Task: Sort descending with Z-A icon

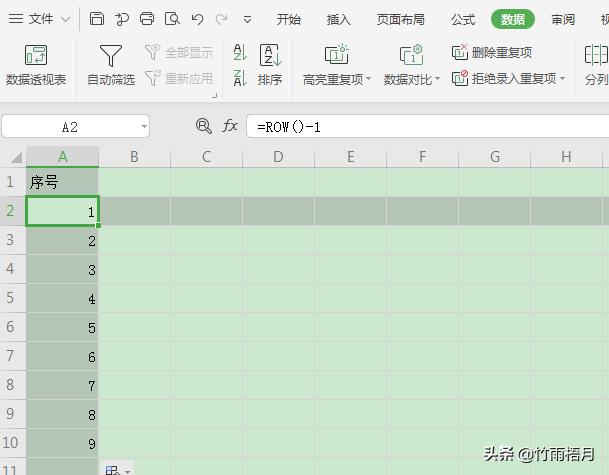Action: click(240, 78)
